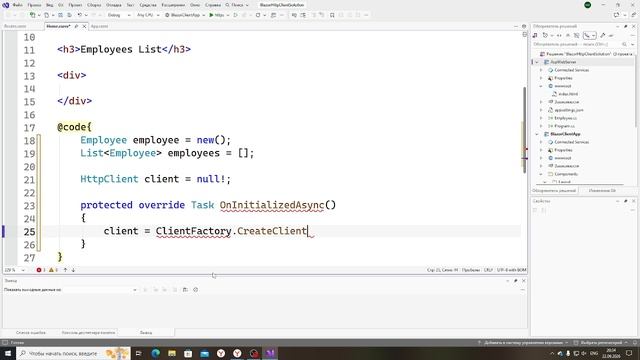This screenshot has width=640, height=360.
Task: Click '@code{' on line 17
Action: tap(74, 127)
